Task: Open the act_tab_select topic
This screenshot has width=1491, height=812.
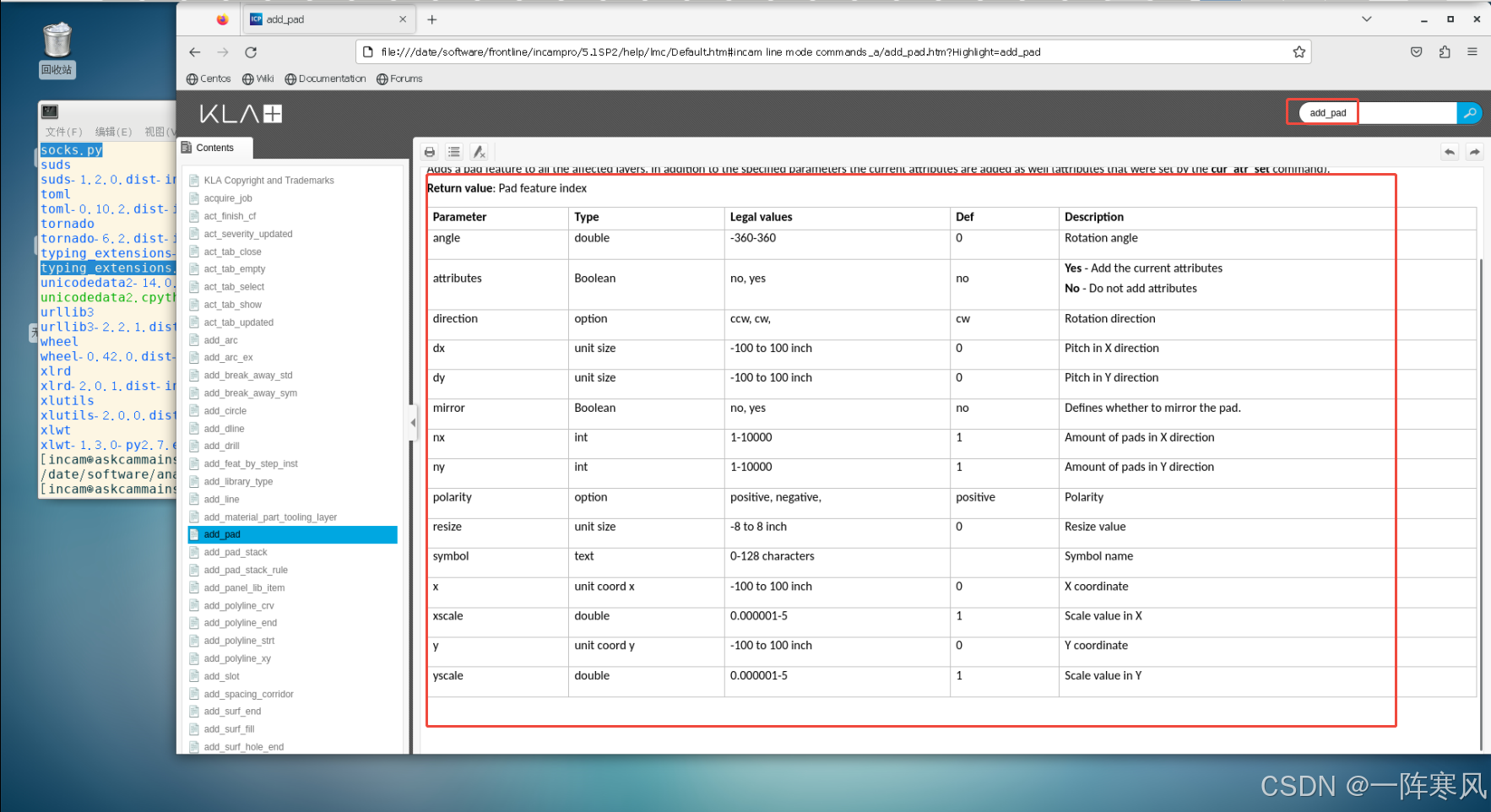Action: [234, 287]
